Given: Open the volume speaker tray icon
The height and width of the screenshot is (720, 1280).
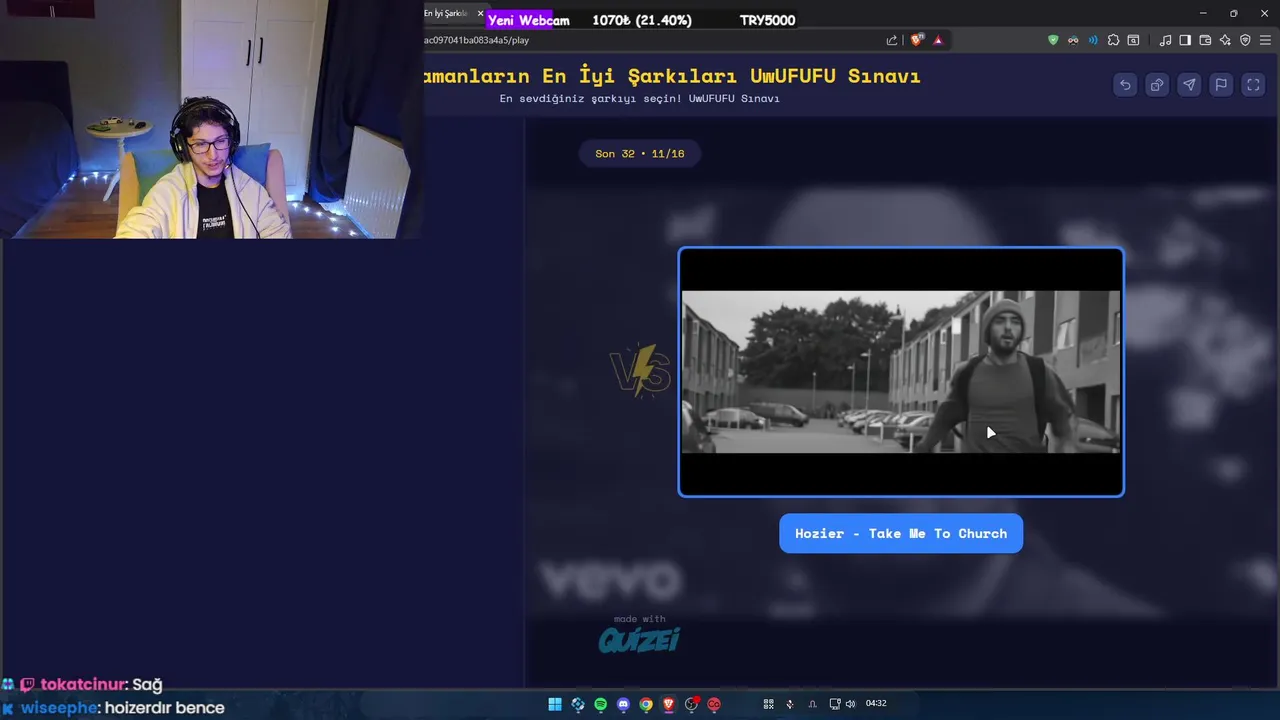Looking at the screenshot, I should point(850,704).
